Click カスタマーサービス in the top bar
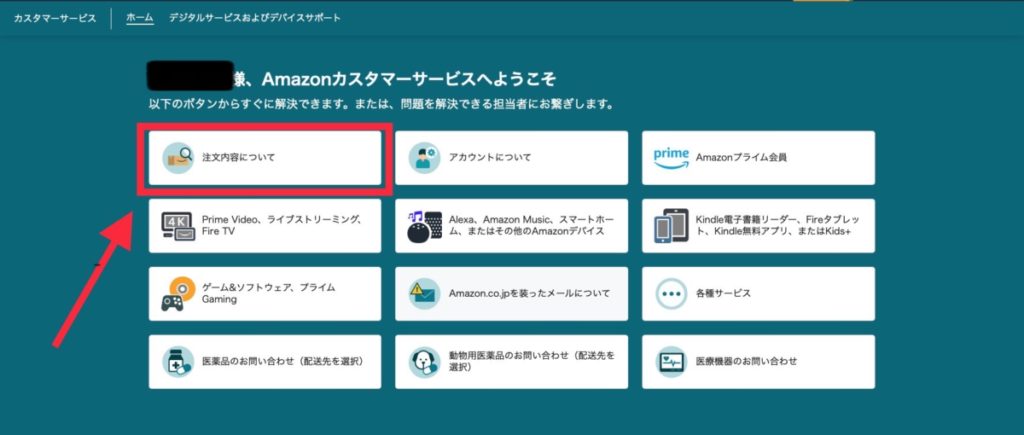Screen dimensions: 1024x435 (x=55, y=18)
